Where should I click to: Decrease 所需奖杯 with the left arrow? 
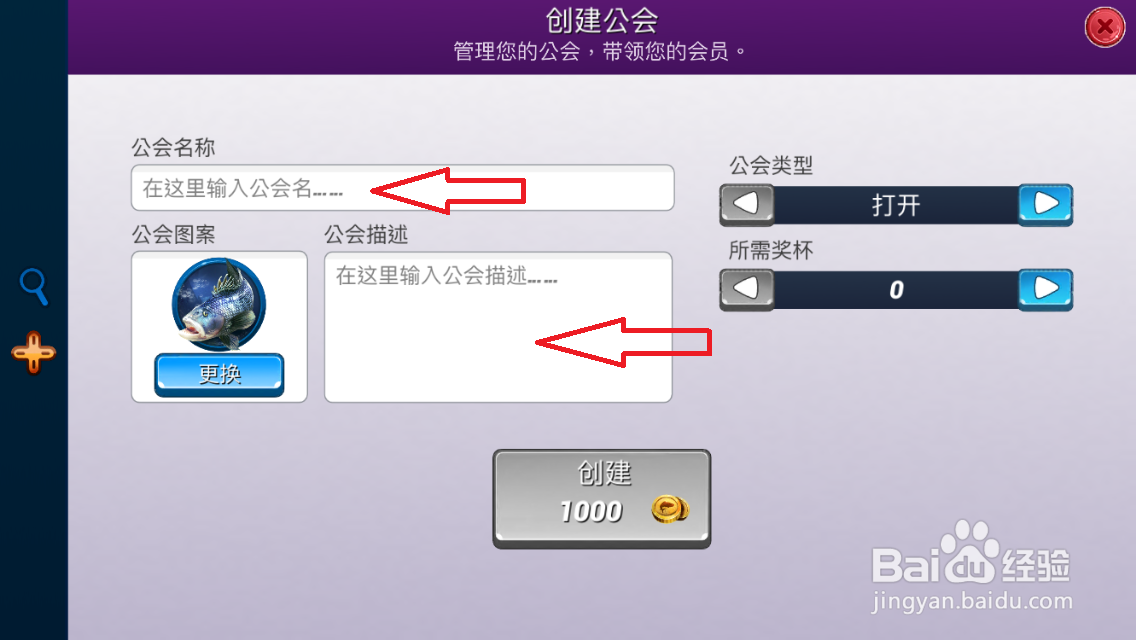[746, 289]
